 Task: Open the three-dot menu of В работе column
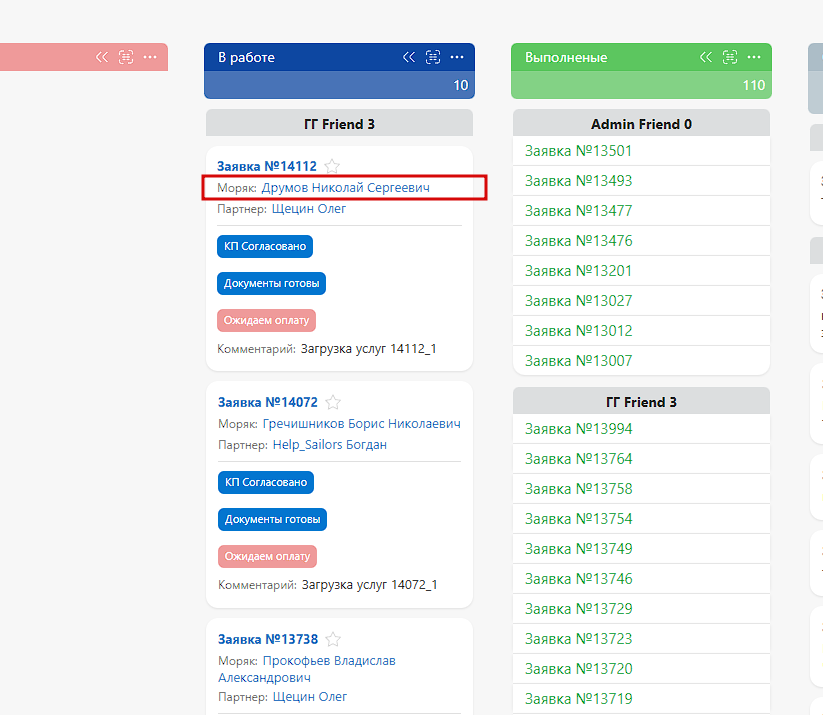coord(457,57)
